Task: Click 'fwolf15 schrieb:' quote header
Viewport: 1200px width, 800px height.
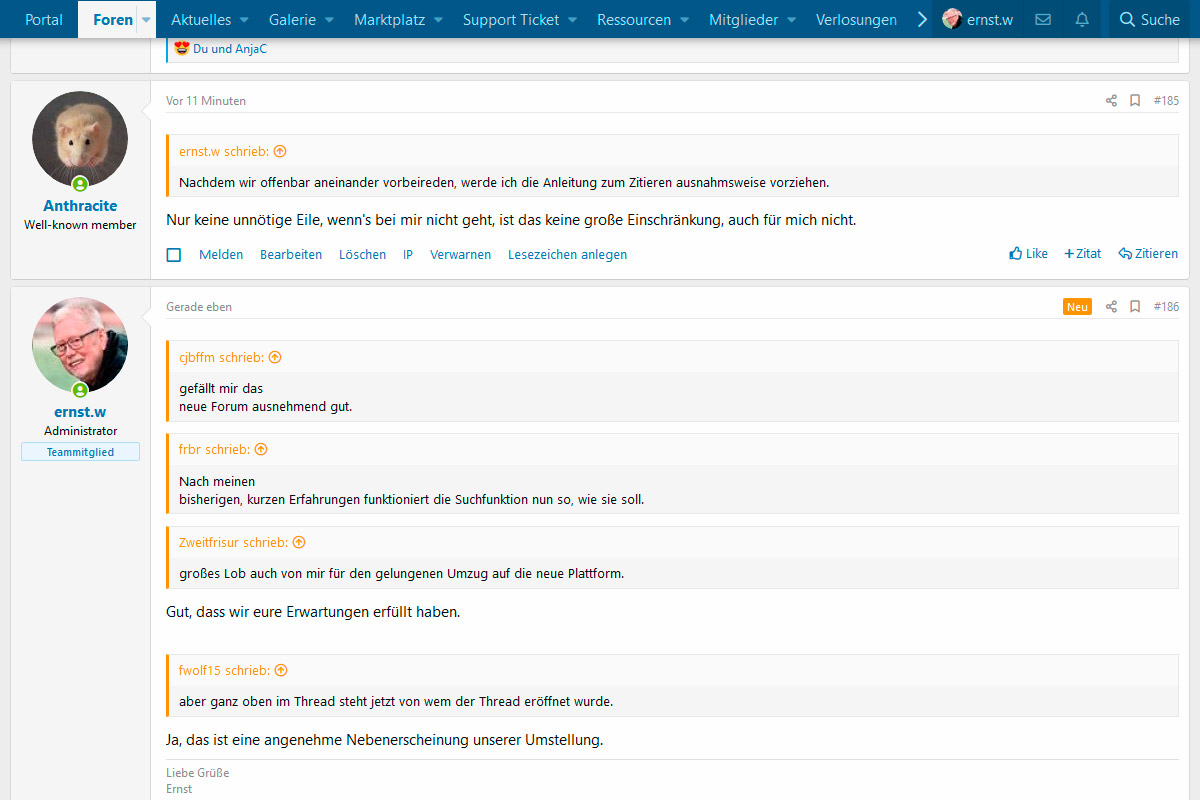Action: [x=224, y=670]
